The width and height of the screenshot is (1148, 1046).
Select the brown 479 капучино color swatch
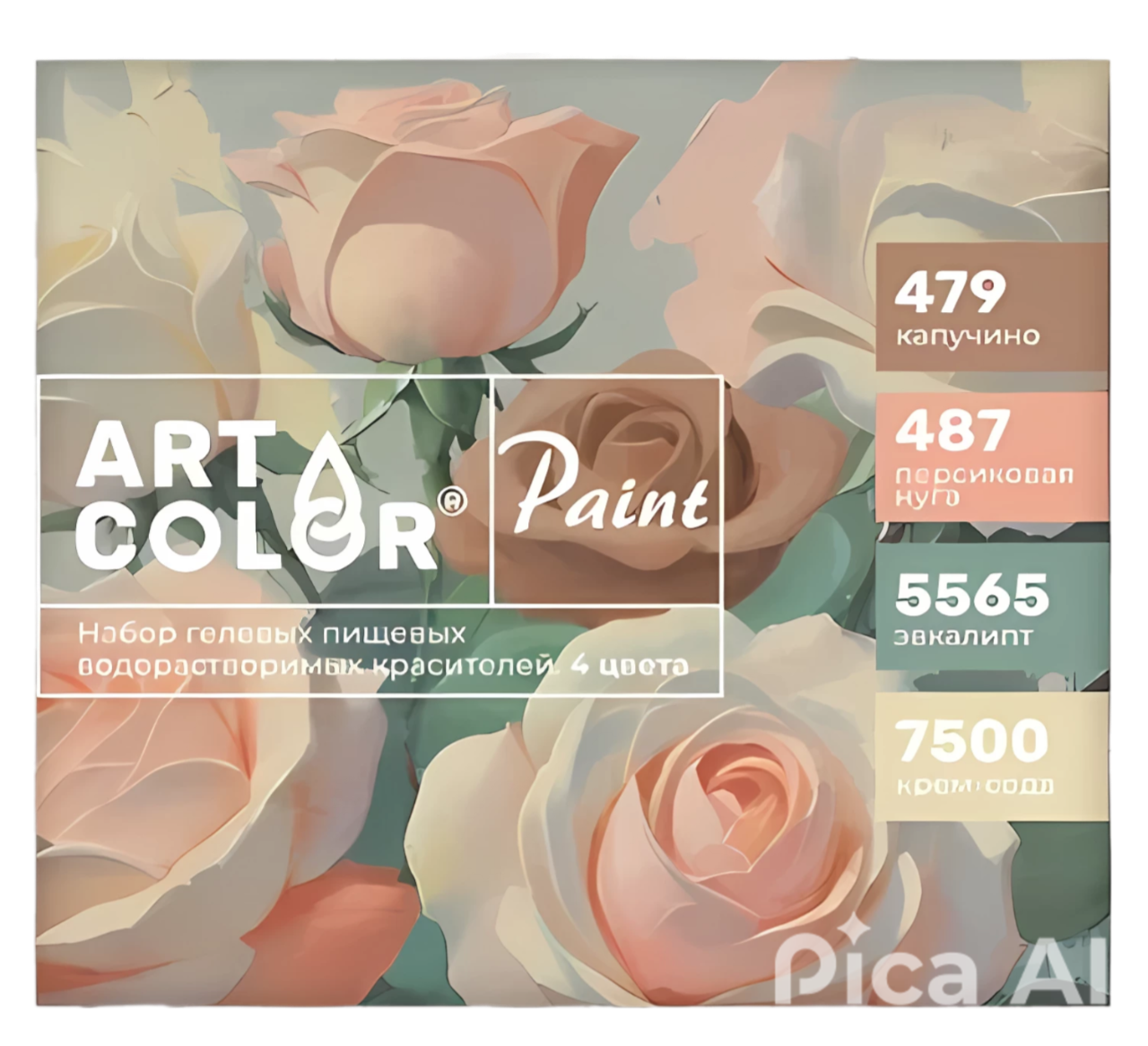[992, 307]
